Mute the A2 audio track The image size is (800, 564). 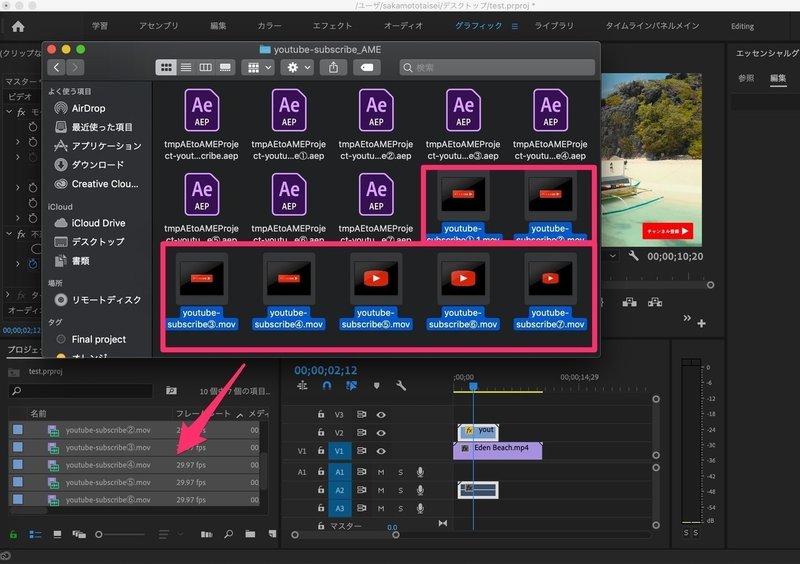tap(381, 491)
